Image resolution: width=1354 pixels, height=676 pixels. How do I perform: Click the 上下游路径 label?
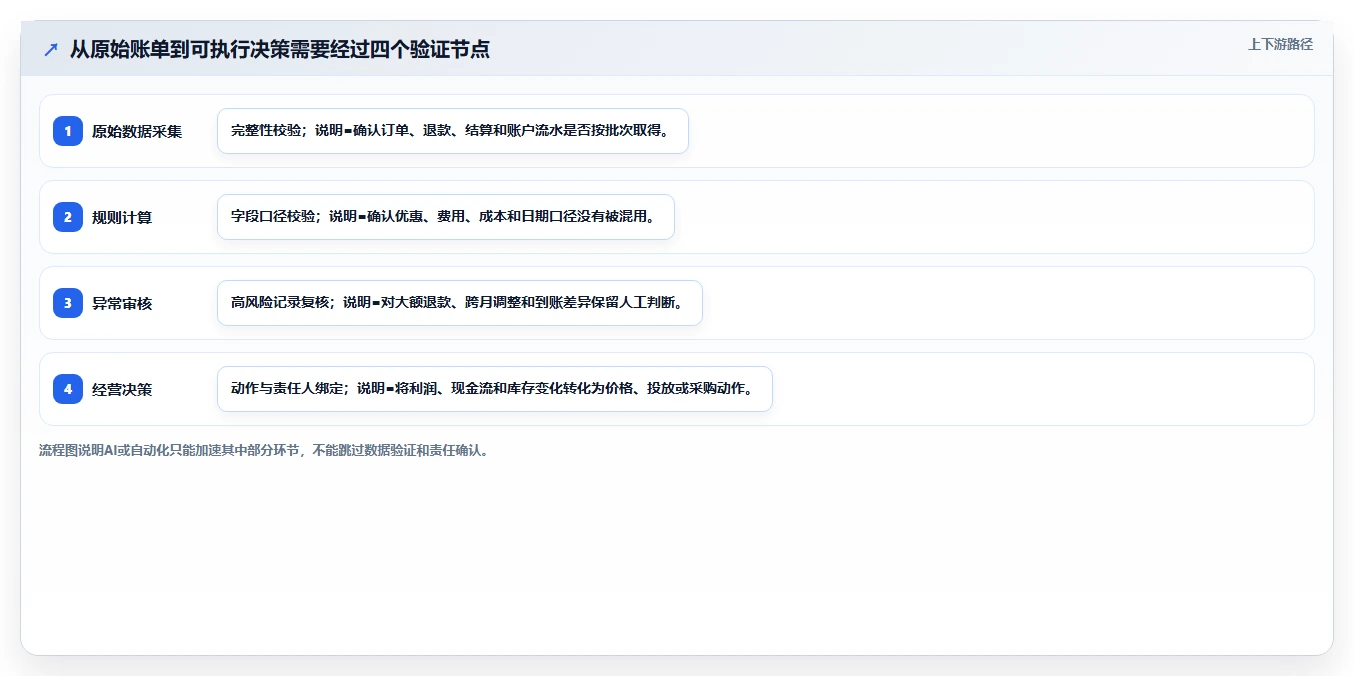(1280, 44)
